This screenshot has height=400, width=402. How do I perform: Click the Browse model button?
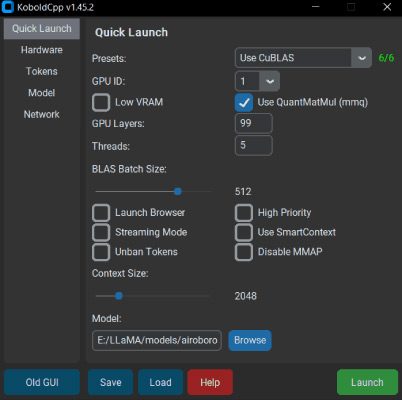tap(250, 340)
